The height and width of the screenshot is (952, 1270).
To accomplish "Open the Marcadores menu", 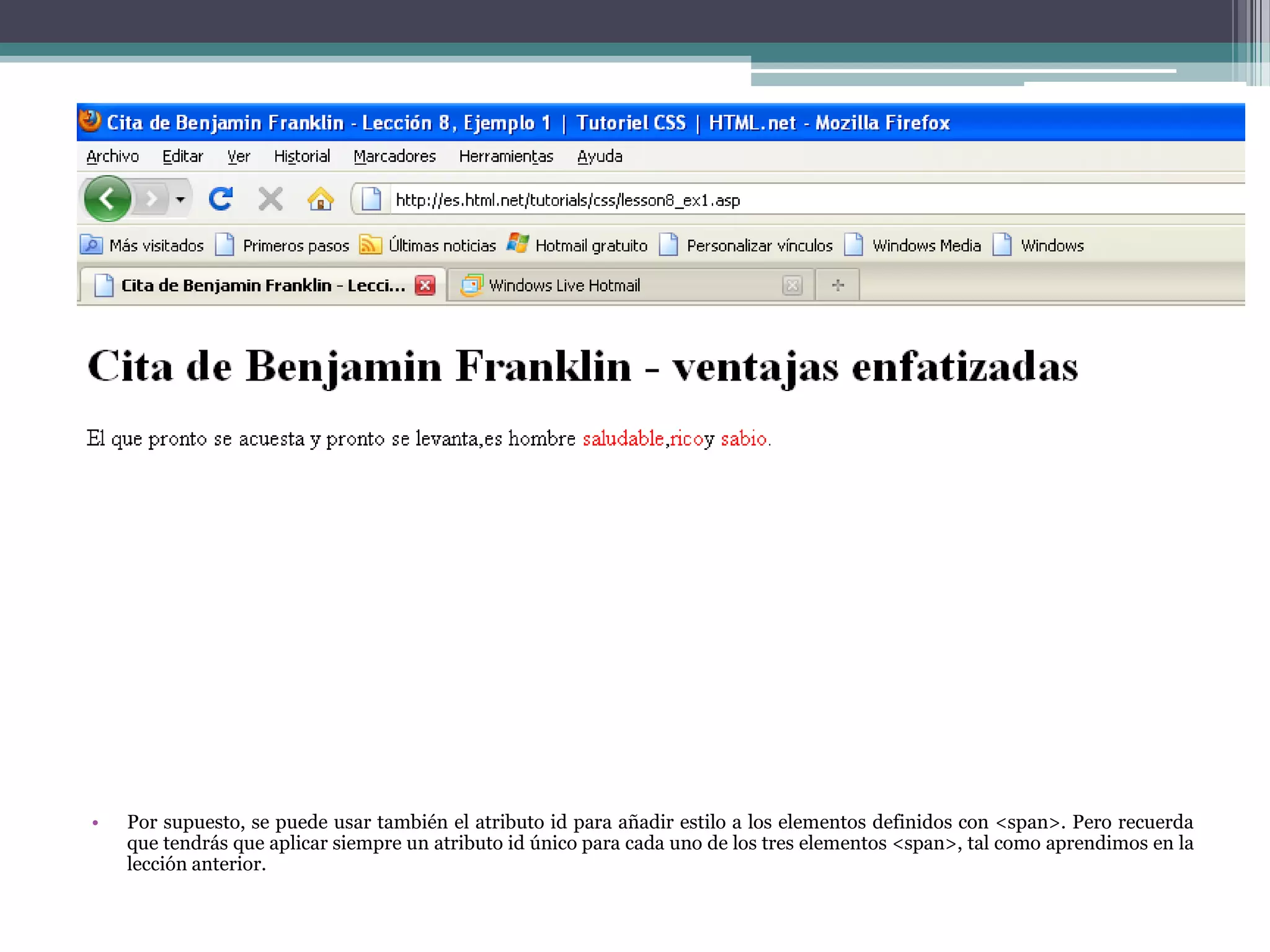I will coord(394,156).
